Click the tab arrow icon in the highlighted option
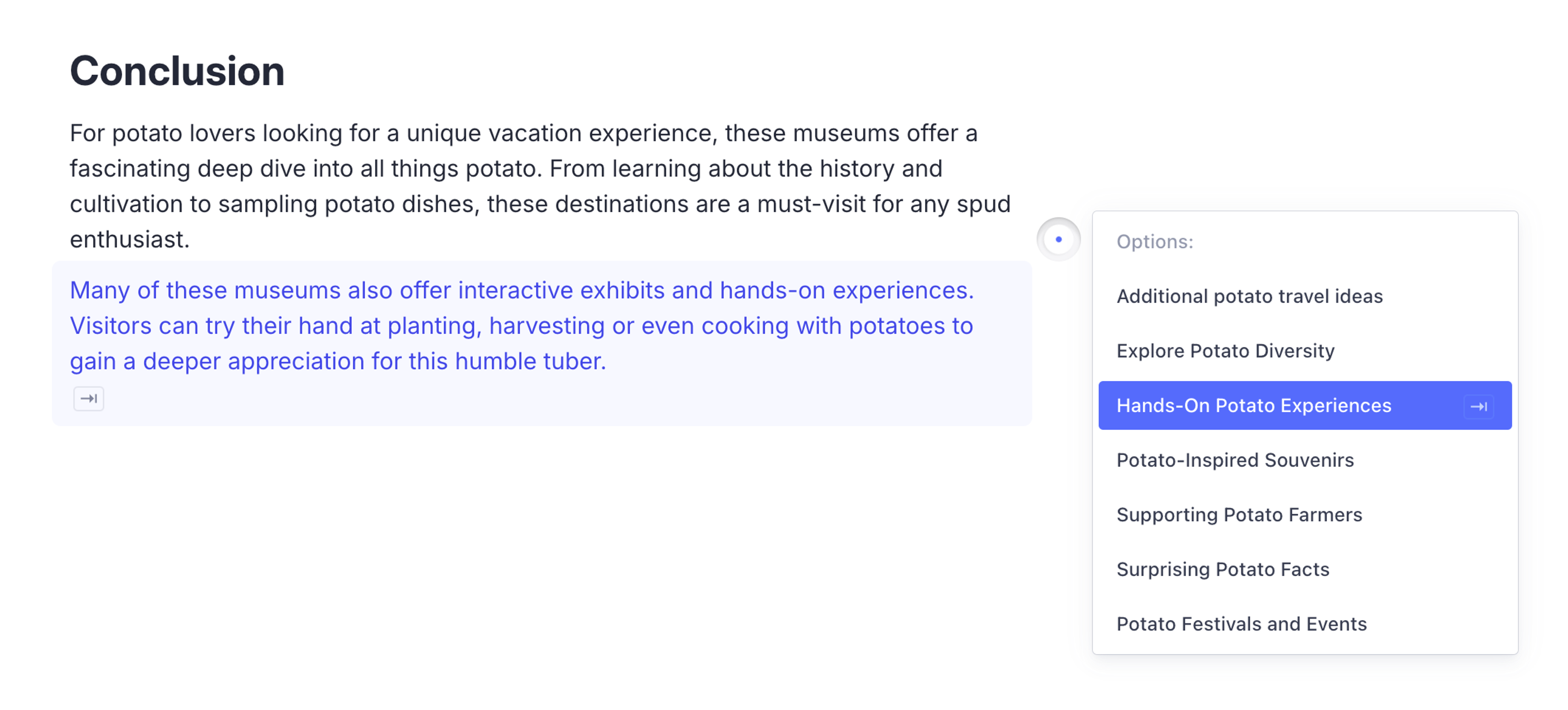Viewport: 1568px width, 710px height. (1479, 406)
